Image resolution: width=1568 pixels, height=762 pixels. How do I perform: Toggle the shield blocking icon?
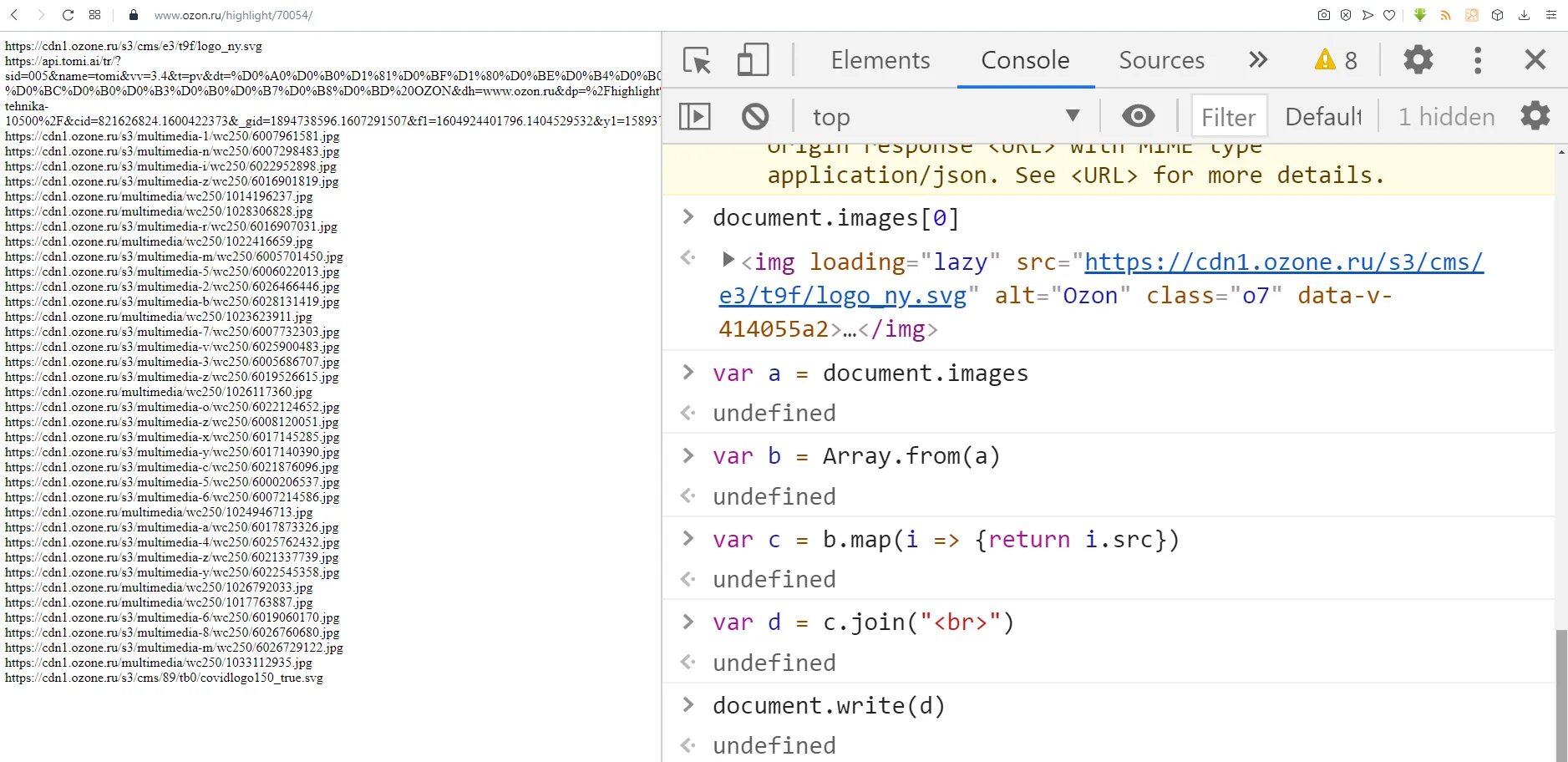pos(1345,14)
